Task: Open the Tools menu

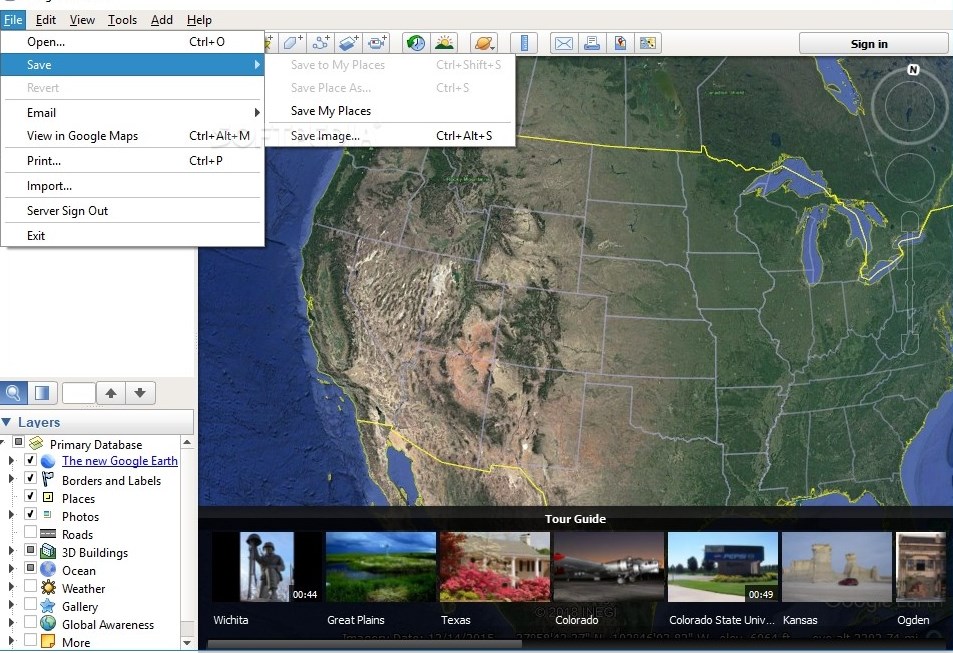Action: pyautogui.click(x=122, y=20)
